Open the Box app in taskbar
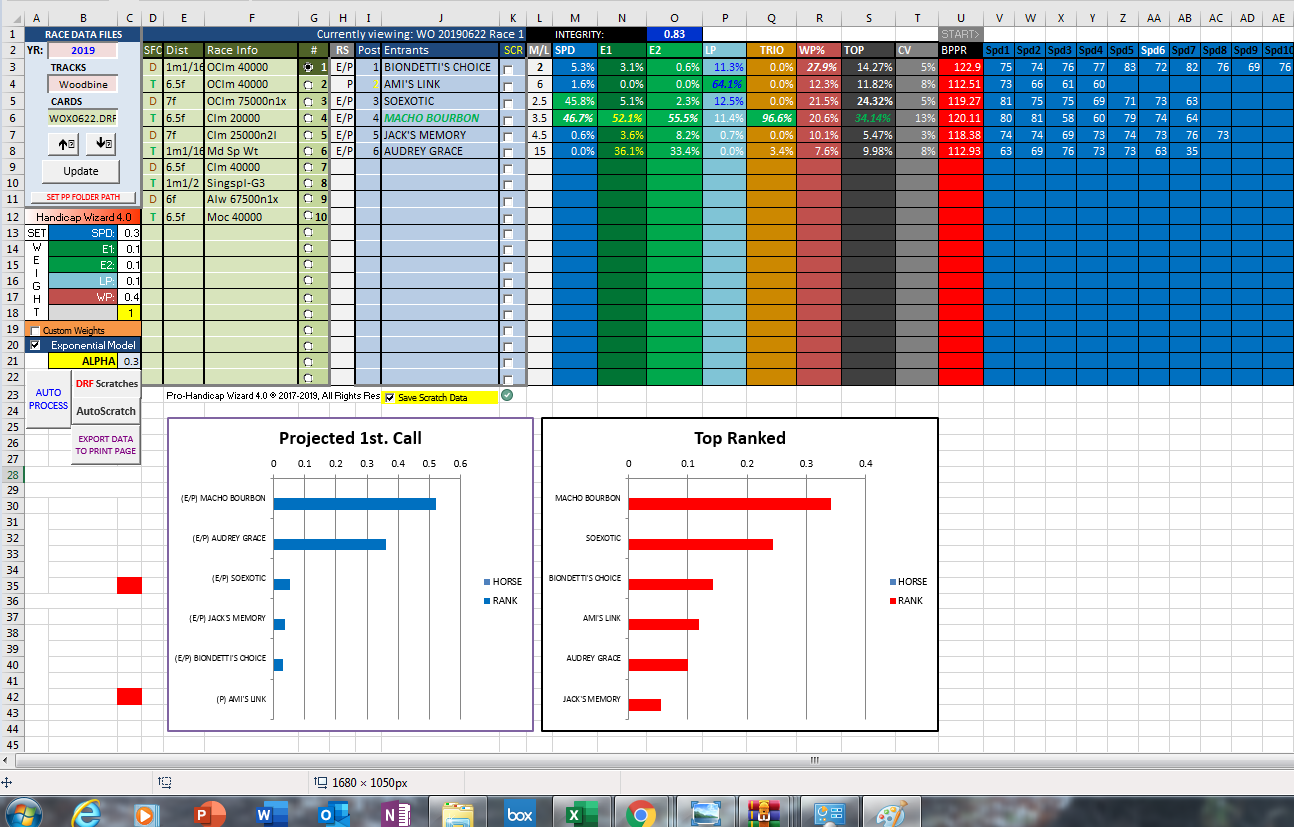Viewport: 1294px width, 827px height. pyautogui.click(x=519, y=813)
